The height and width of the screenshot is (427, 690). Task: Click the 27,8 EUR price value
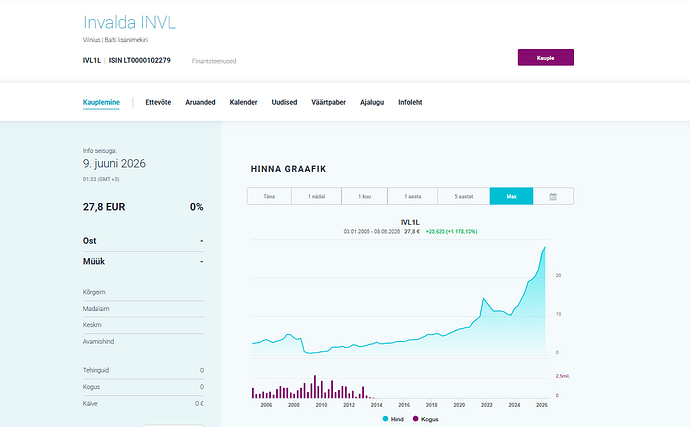tap(104, 207)
